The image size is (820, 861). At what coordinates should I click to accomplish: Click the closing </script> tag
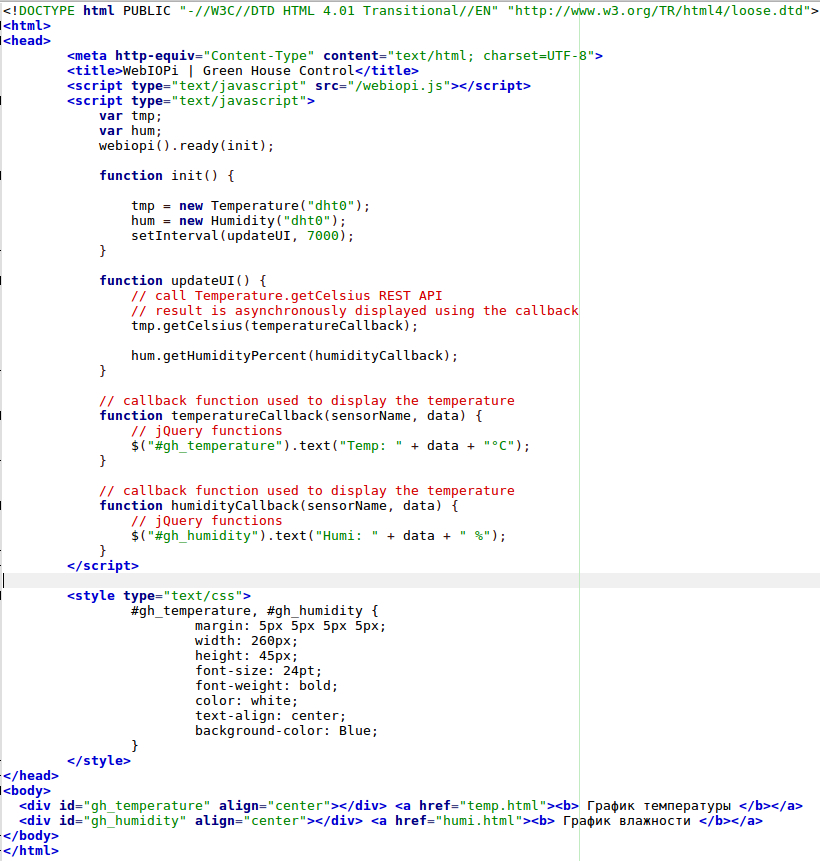(103, 566)
